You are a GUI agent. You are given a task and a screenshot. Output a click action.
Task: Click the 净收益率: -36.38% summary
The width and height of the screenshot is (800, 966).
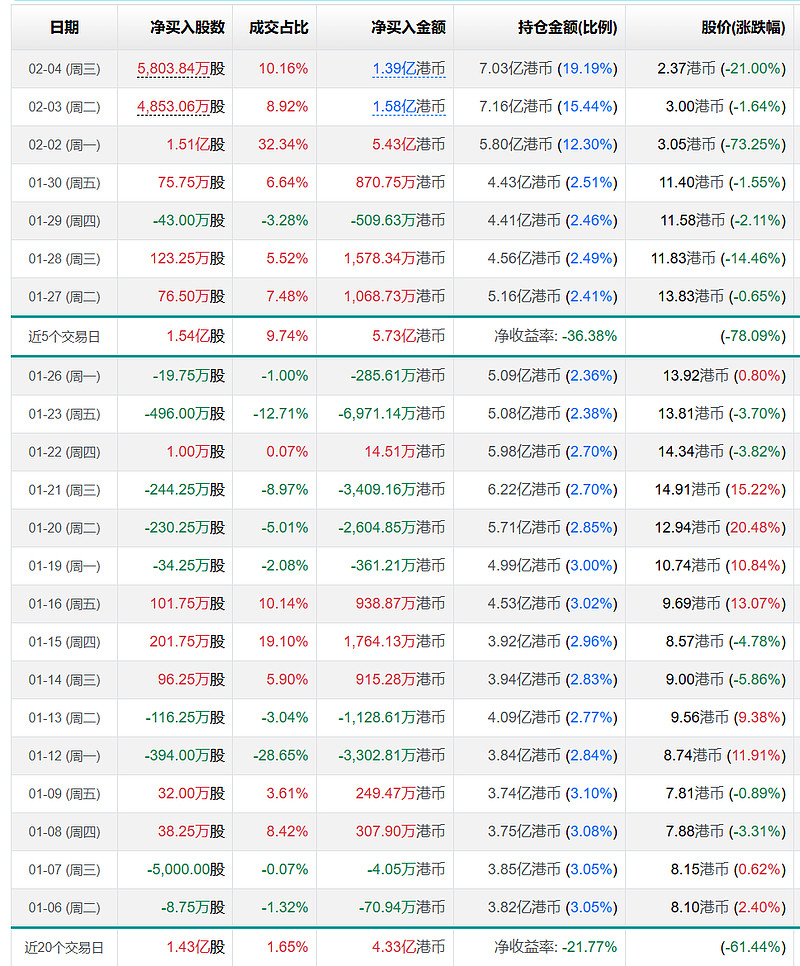(x=556, y=336)
